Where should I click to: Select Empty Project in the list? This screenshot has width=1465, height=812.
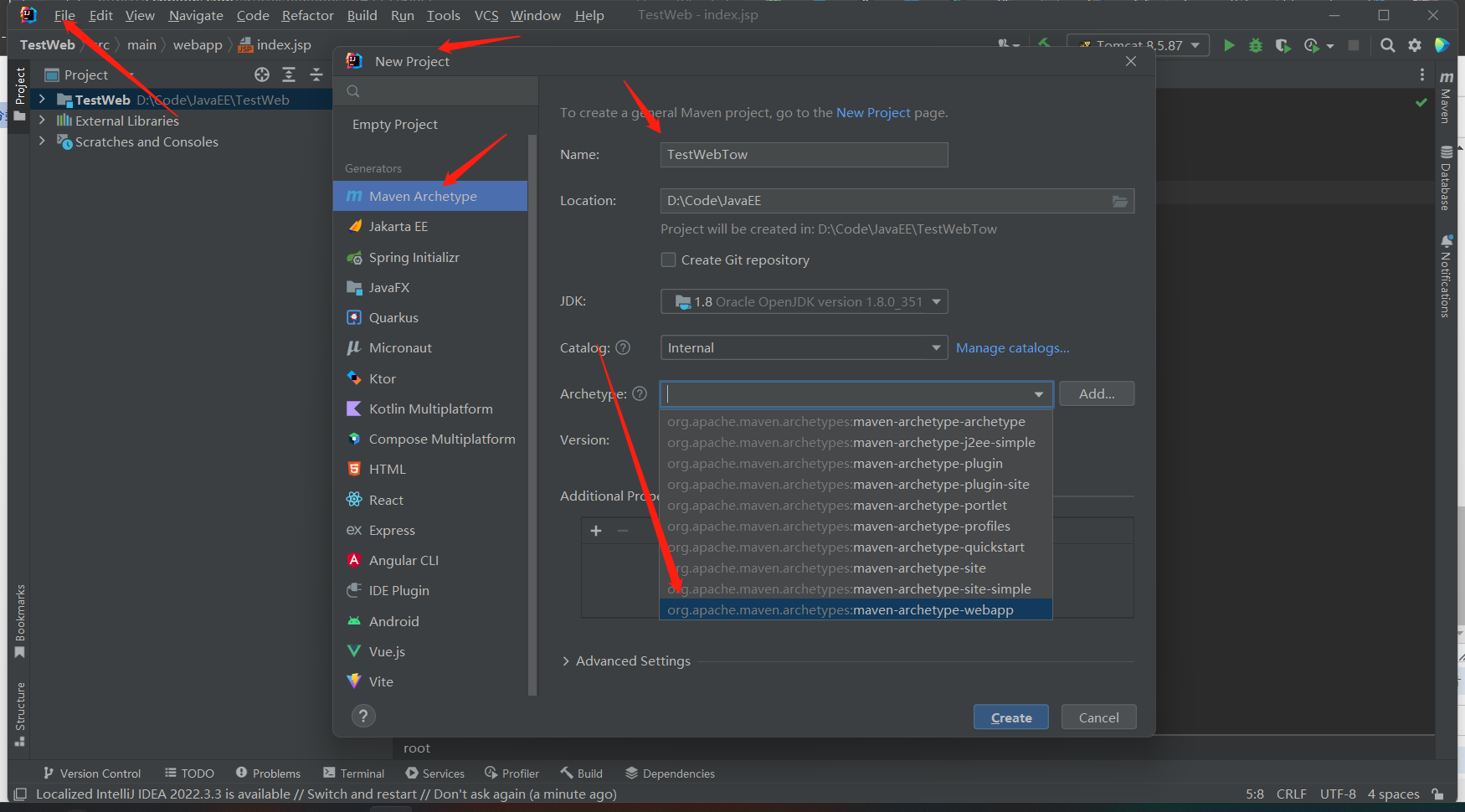pyautogui.click(x=430, y=124)
